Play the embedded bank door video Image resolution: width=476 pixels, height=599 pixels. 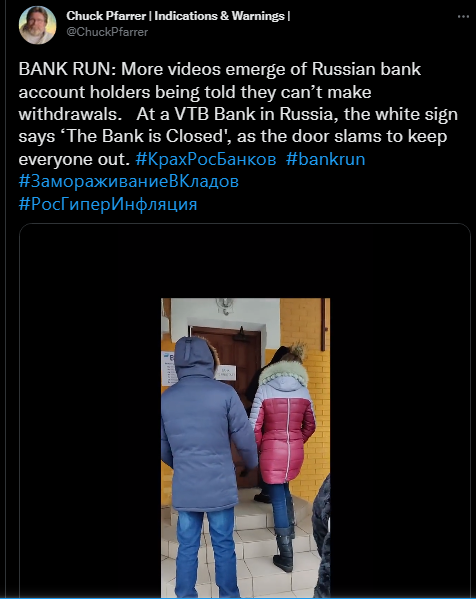tap(245, 448)
